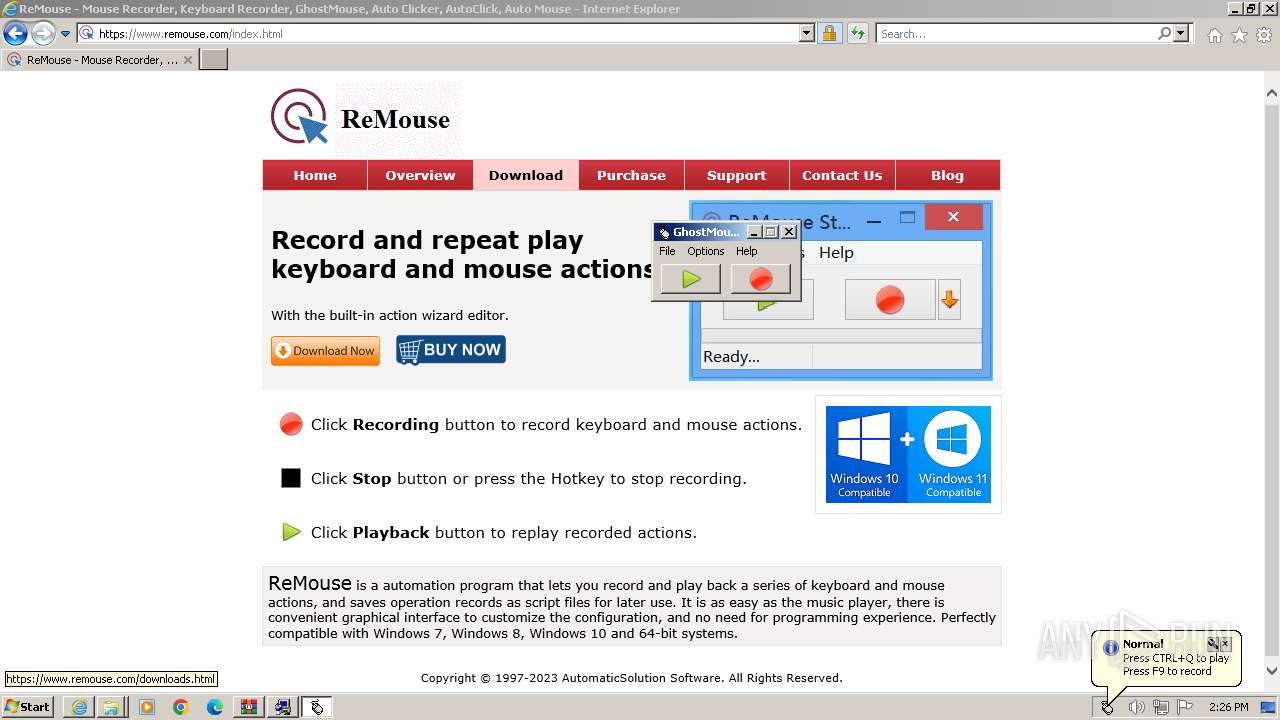Open Options menu in GhostMouse window
Screen dimensions: 1280x720
pyautogui.click(x=705, y=251)
